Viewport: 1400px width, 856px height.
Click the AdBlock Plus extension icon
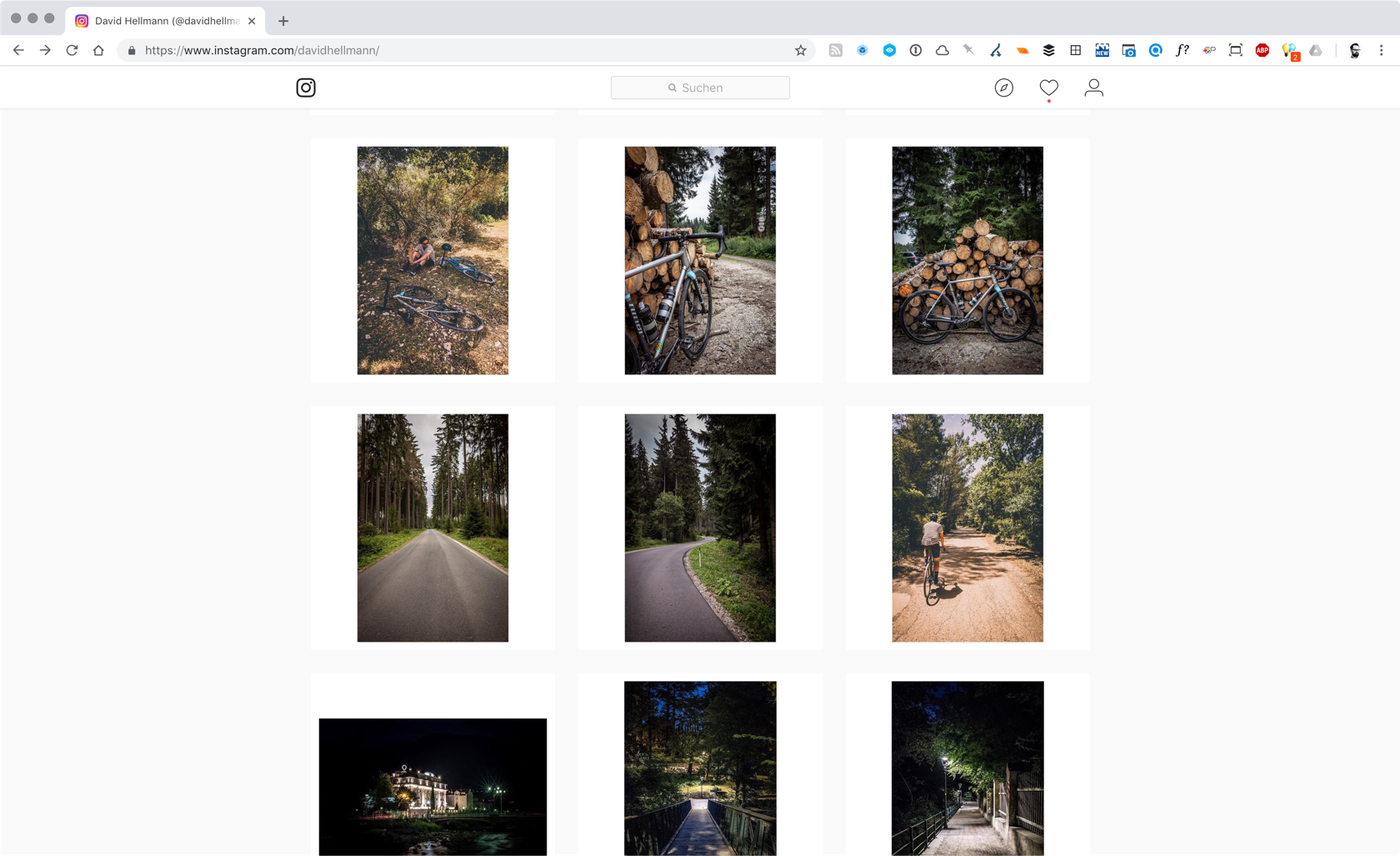coord(1262,51)
